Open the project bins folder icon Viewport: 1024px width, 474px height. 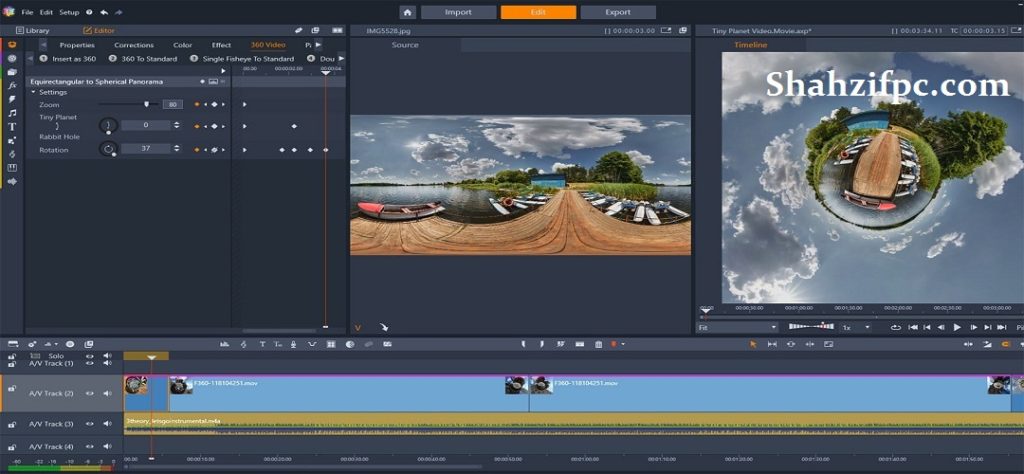point(12,72)
